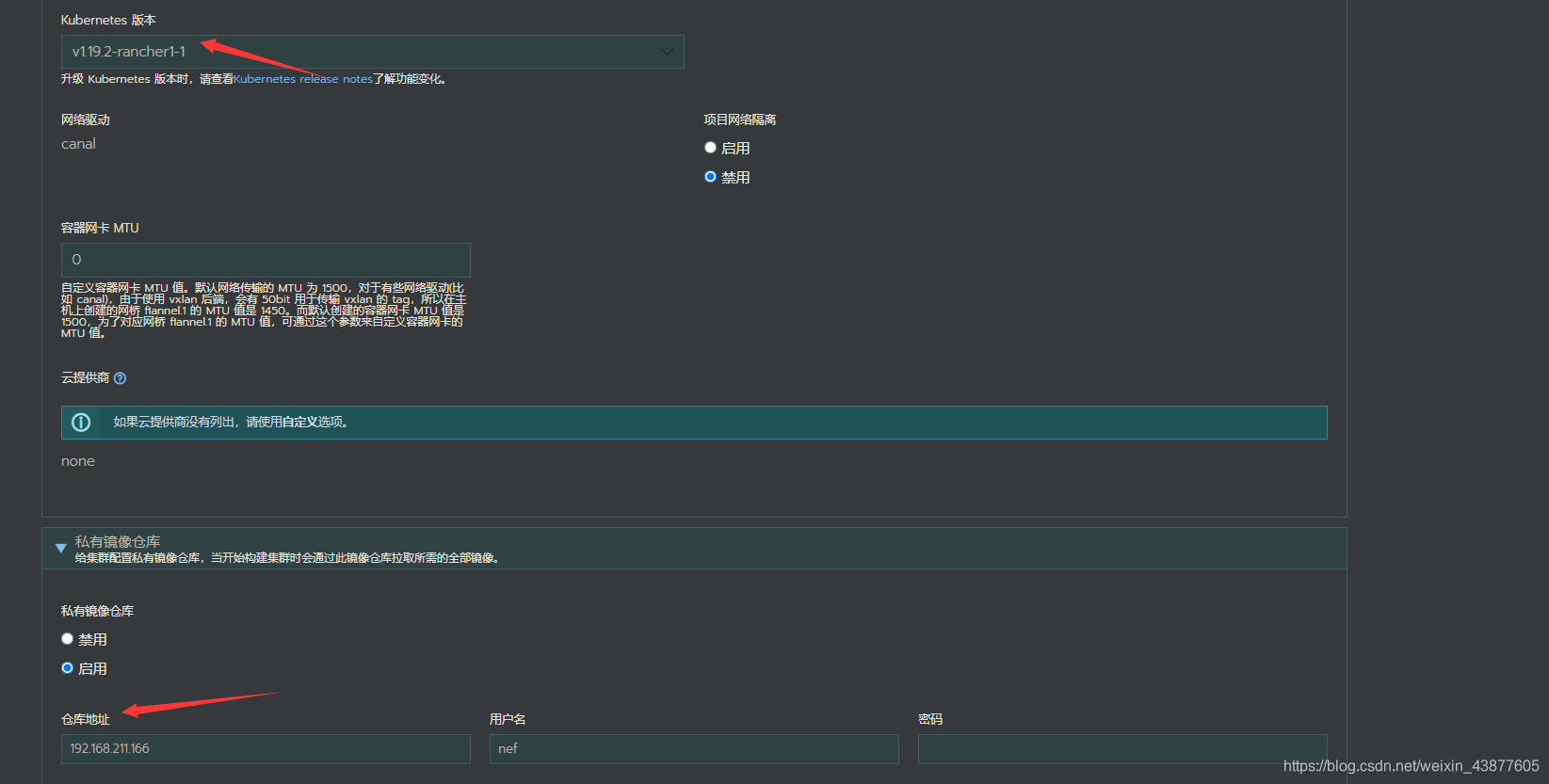The image size is (1549, 784).
Task: Disable project network isolation
Action: tap(710, 177)
